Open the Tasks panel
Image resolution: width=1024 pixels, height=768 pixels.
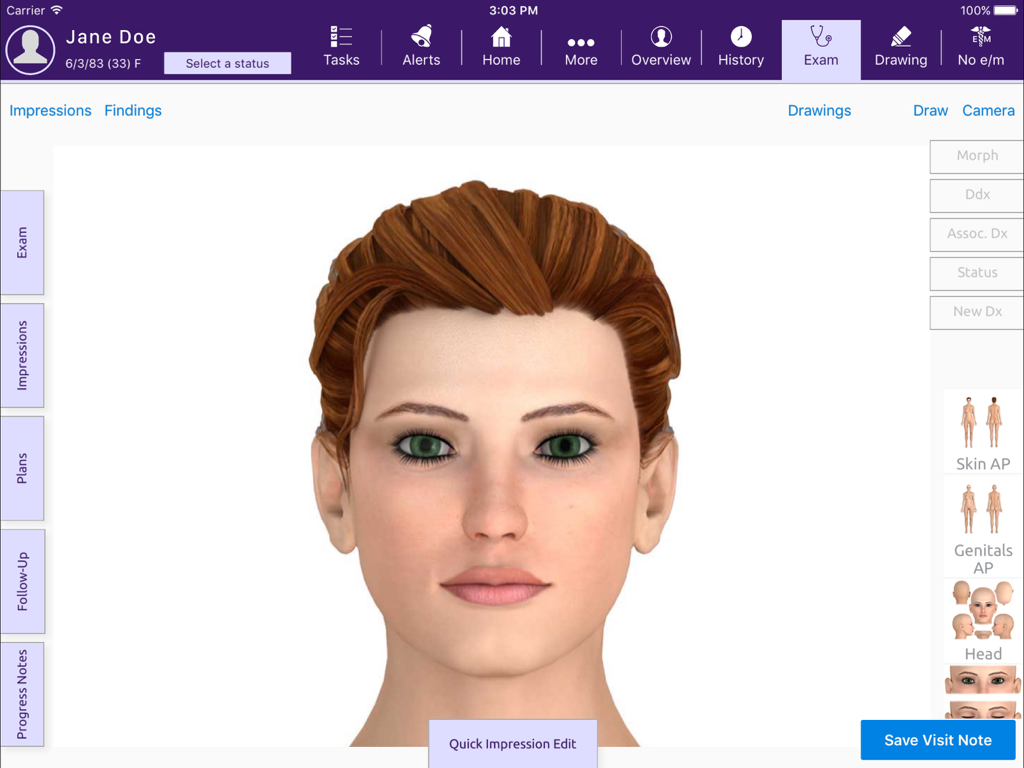[341, 45]
